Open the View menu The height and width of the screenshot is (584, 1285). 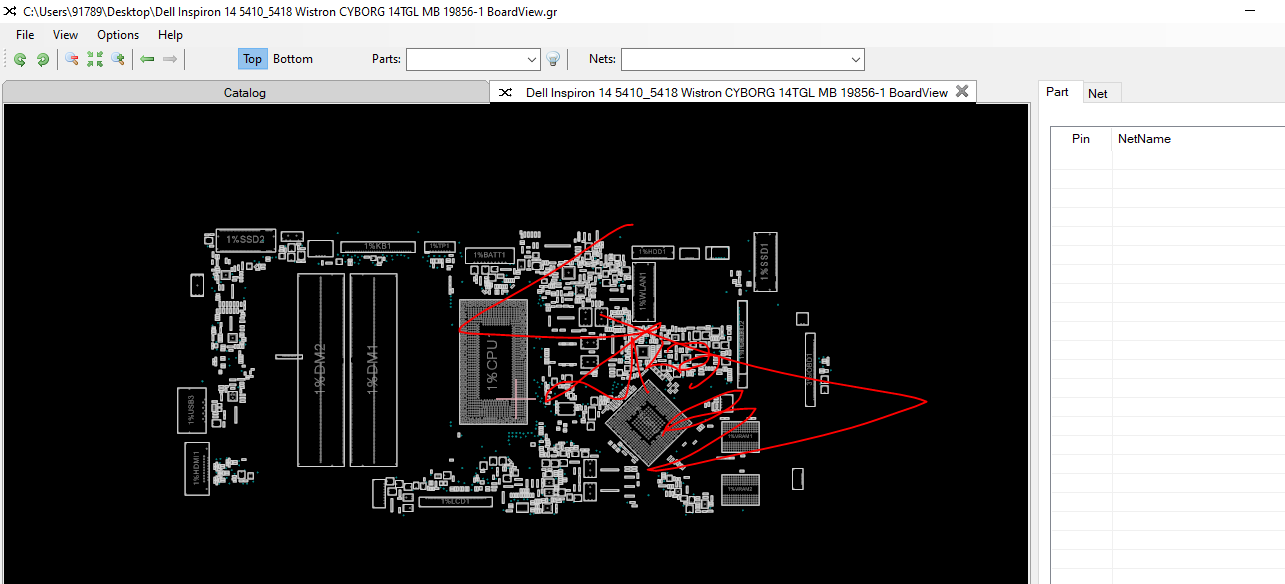pos(66,34)
